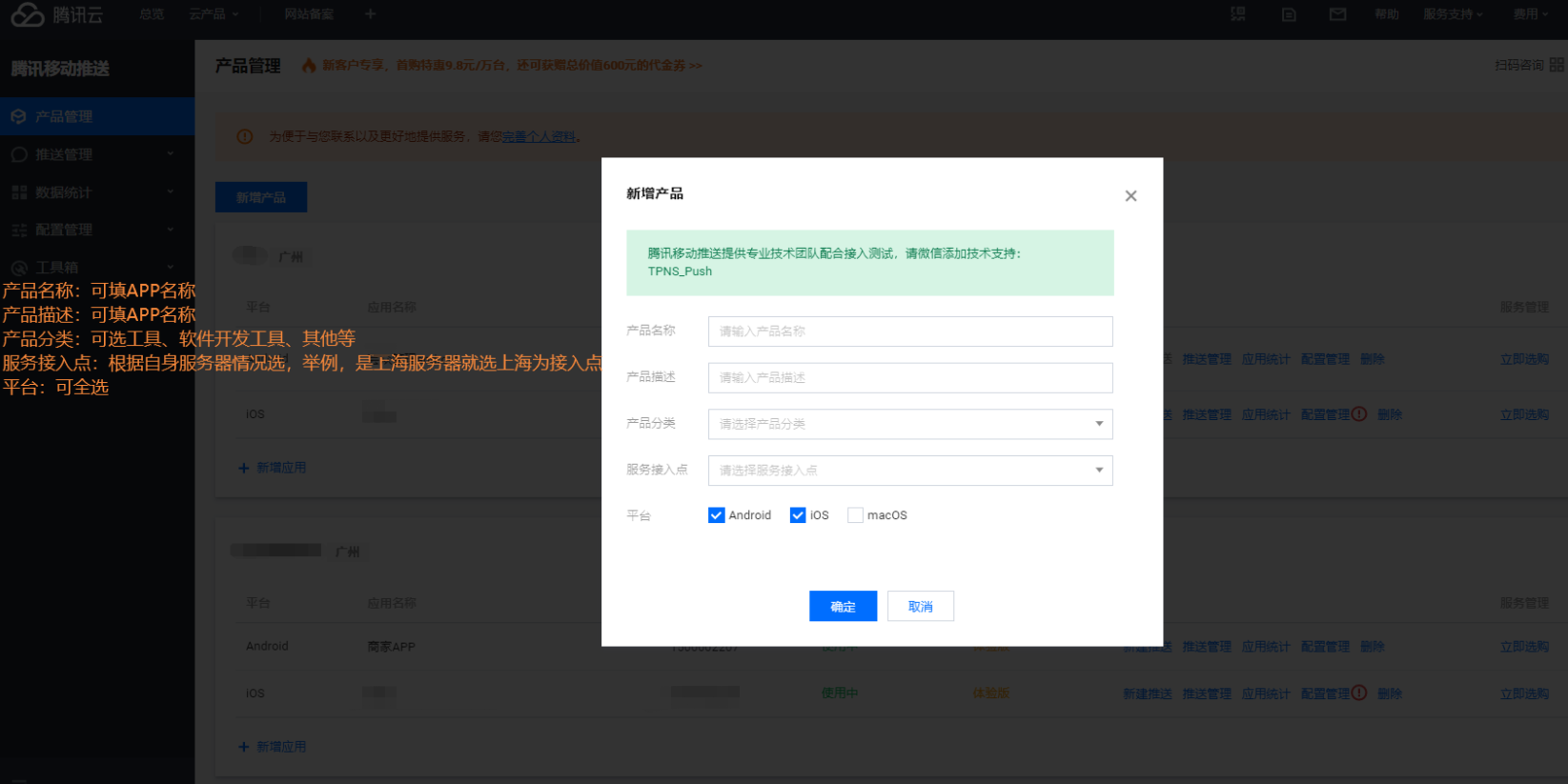1568x784 pixels.
Task: Open the 服务接入点 dropdown
Action: [x=909, y=471]
